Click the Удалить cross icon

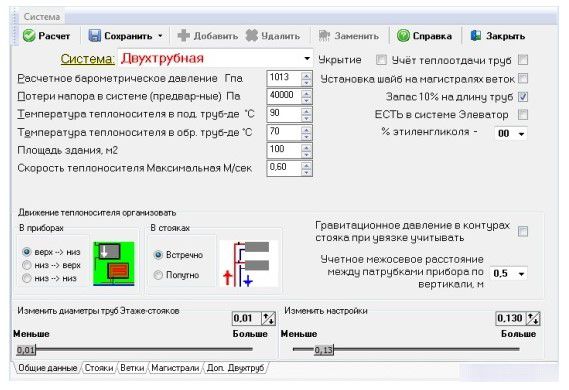(251, 36)
